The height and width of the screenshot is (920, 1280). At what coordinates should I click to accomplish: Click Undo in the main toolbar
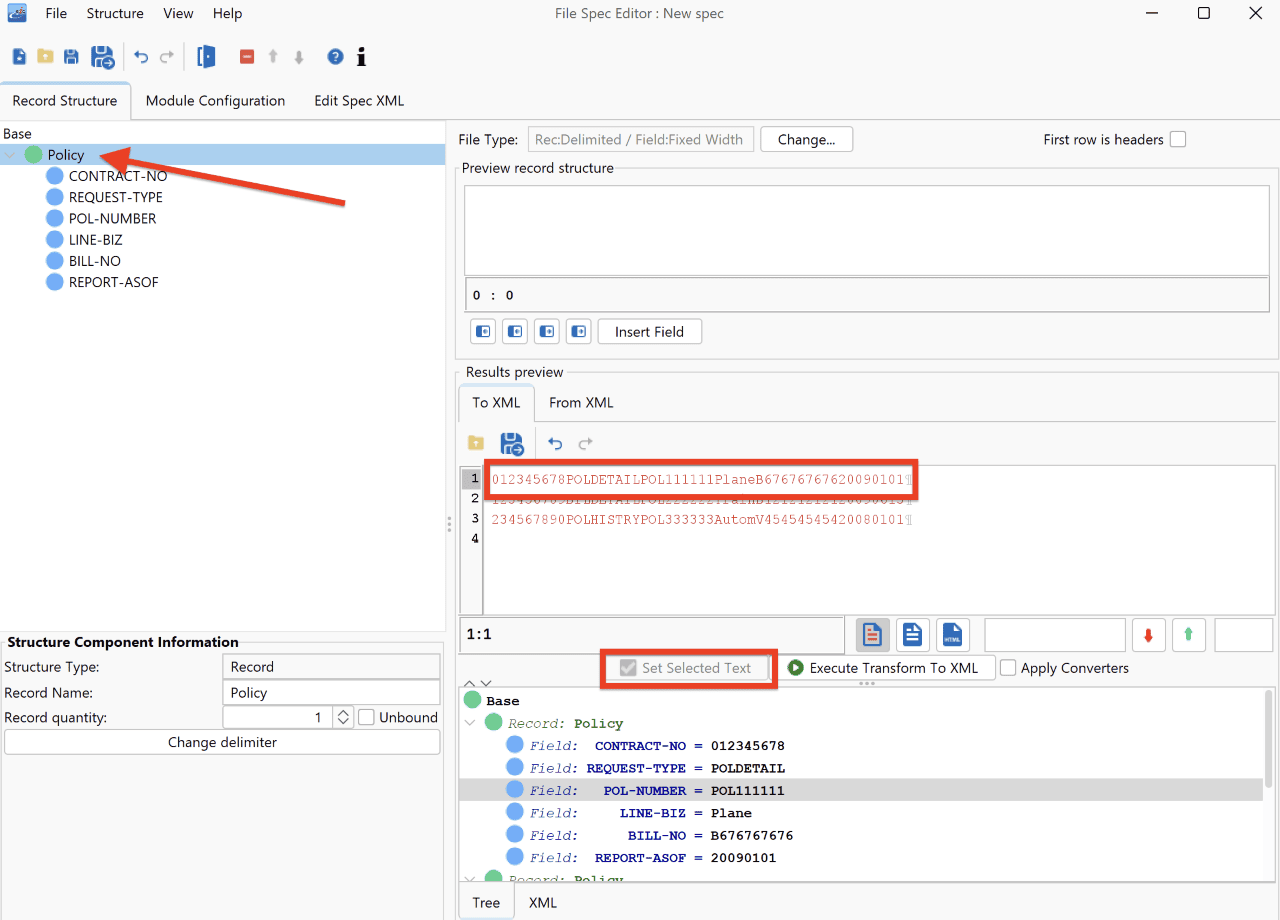(x=141, y=57)
